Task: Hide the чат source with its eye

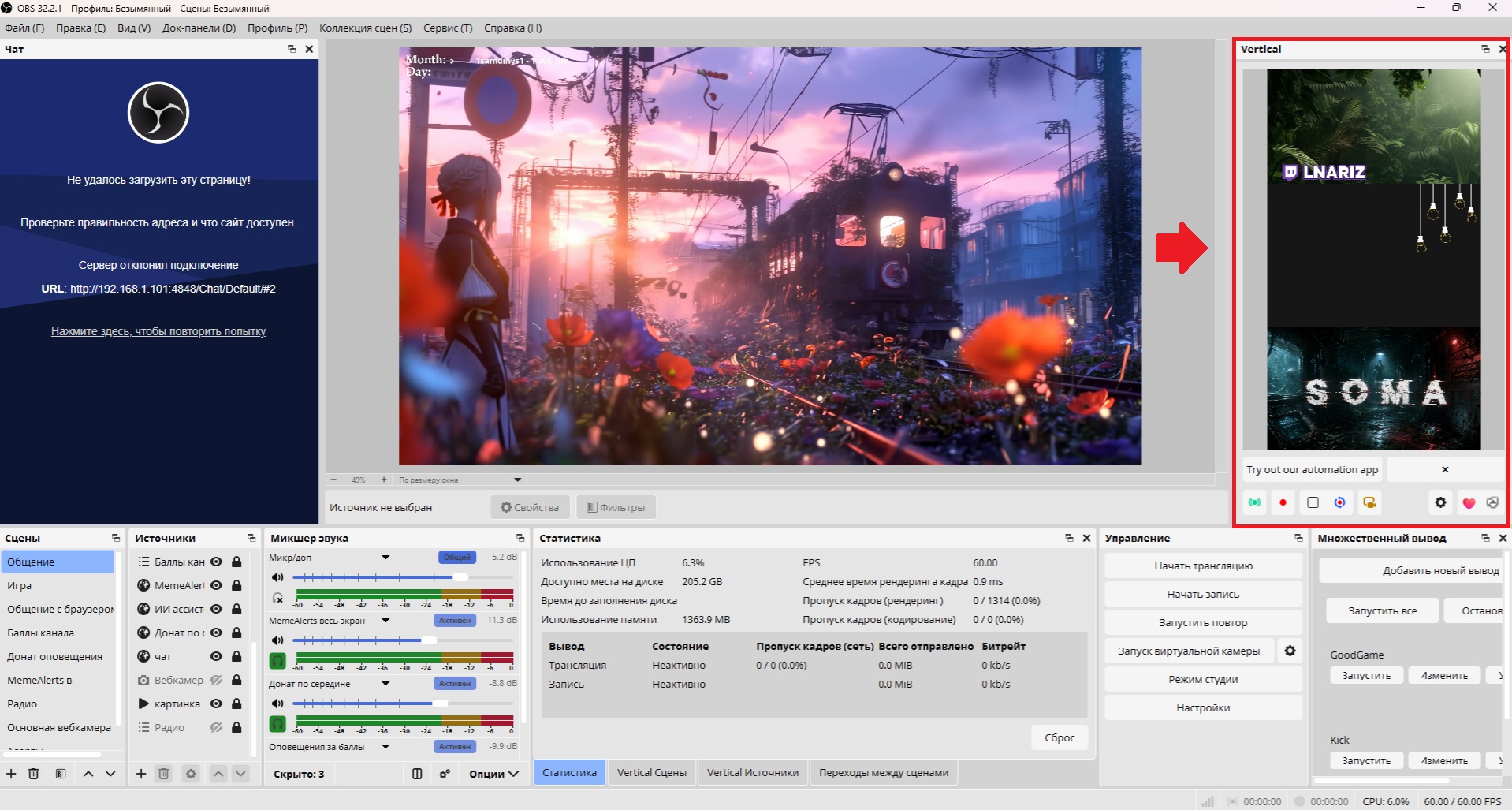Action: pos(216,656)
